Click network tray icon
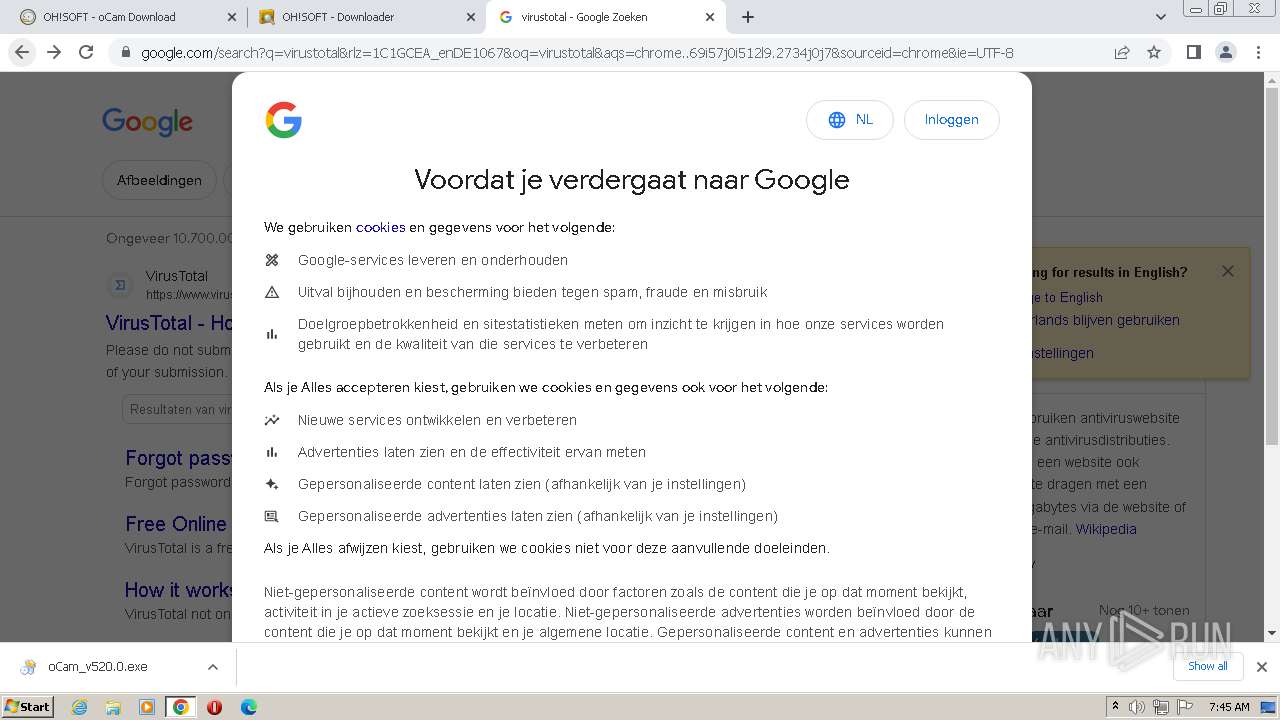Image resolution: width=1280 pixels, height=720 pixels. (1161, 707)
